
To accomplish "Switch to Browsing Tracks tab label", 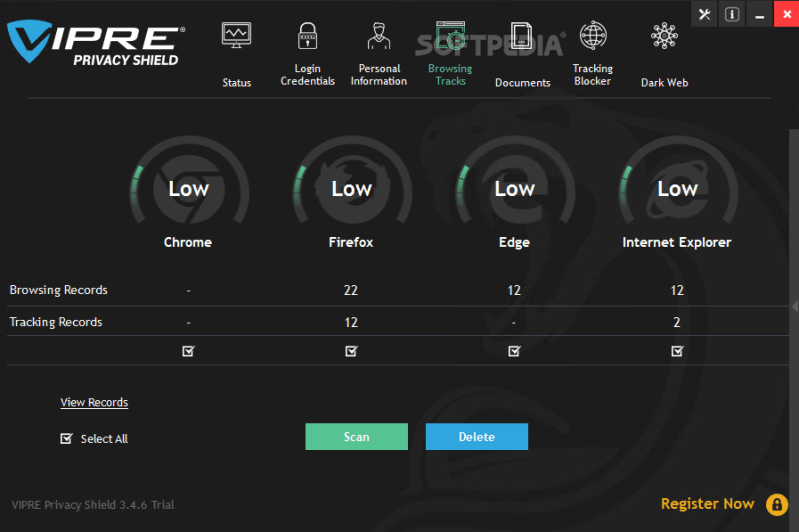I will [x=450, y=75].
